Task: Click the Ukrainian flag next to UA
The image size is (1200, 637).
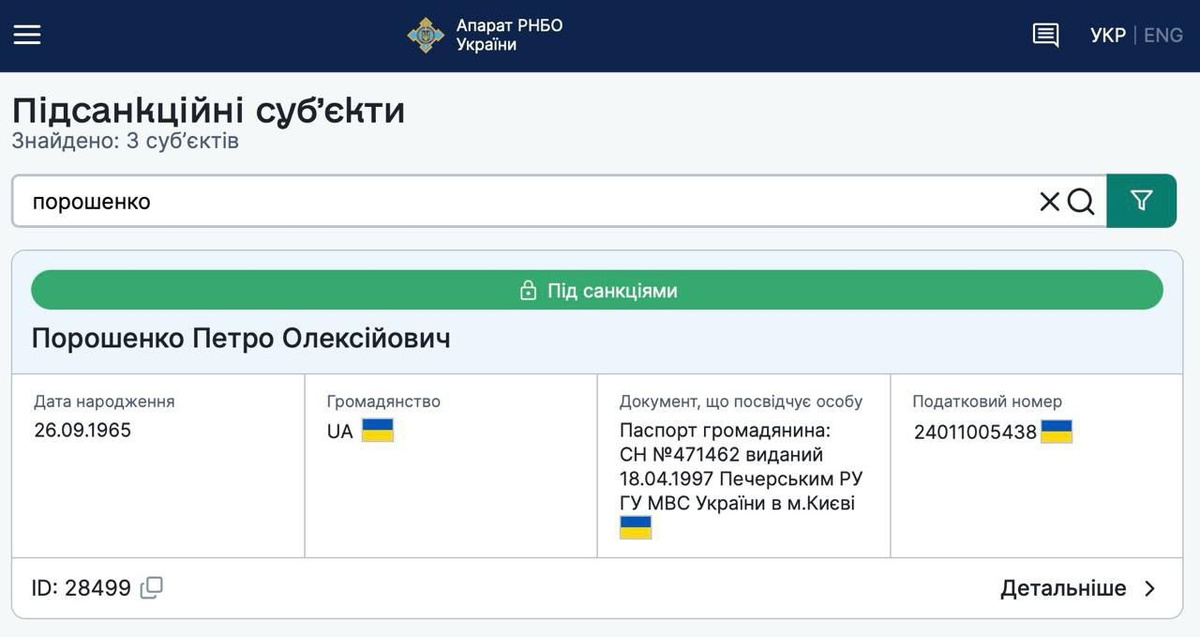Action: click(377, 431)
